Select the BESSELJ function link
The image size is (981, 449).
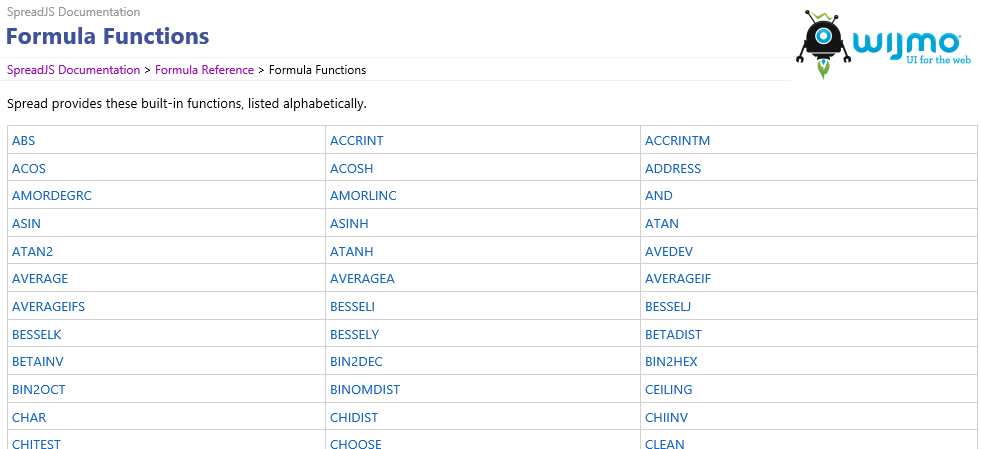[668, 307]
